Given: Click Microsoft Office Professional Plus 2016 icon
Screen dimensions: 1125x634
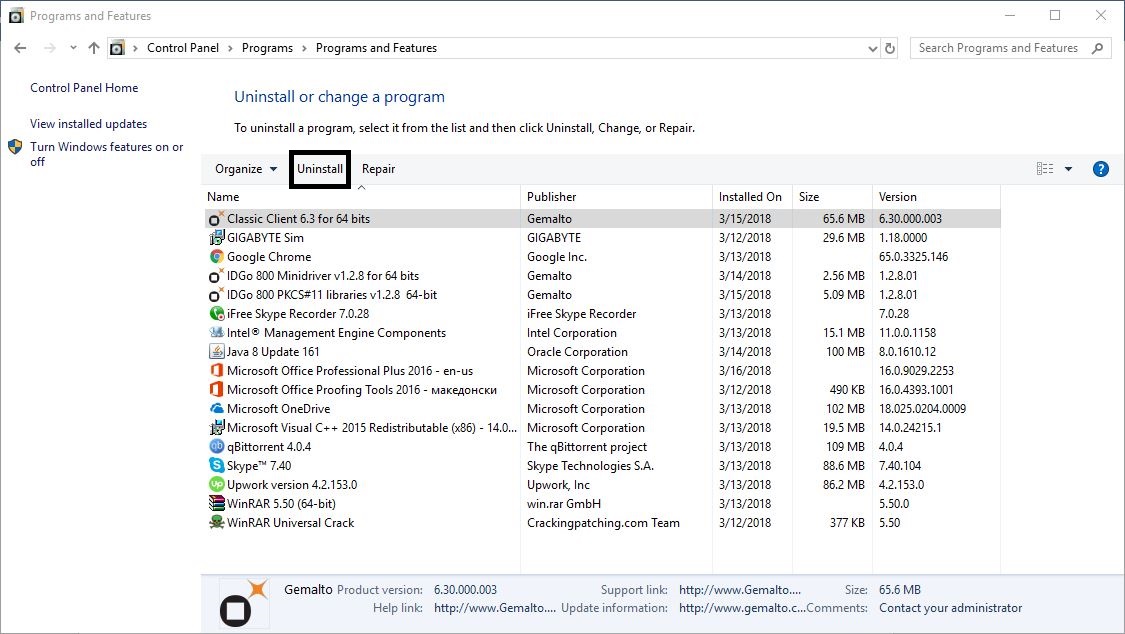Looking at the screenshot, I should click(216, 370).
